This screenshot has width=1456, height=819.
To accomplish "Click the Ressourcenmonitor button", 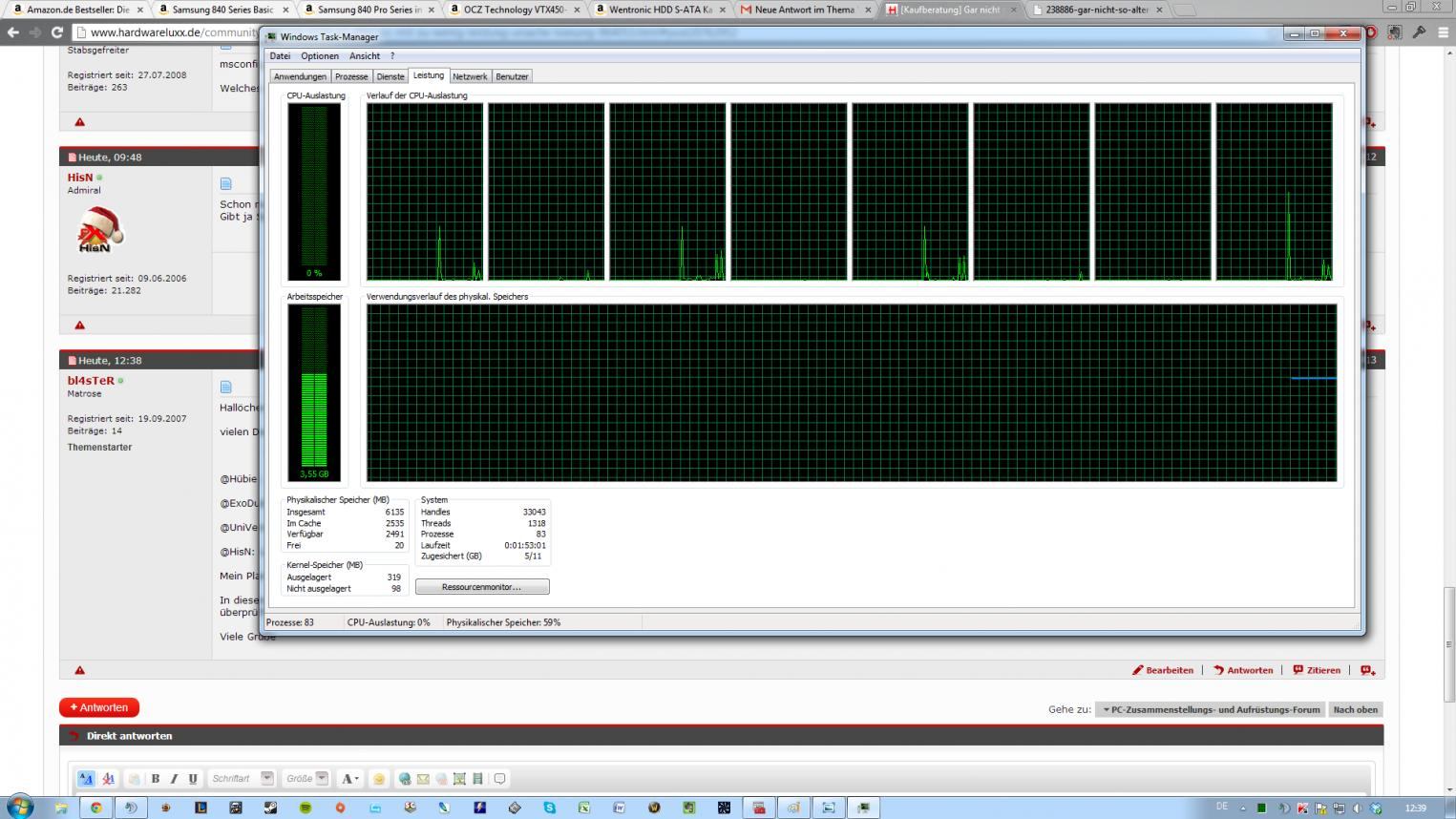I will 482,587.
